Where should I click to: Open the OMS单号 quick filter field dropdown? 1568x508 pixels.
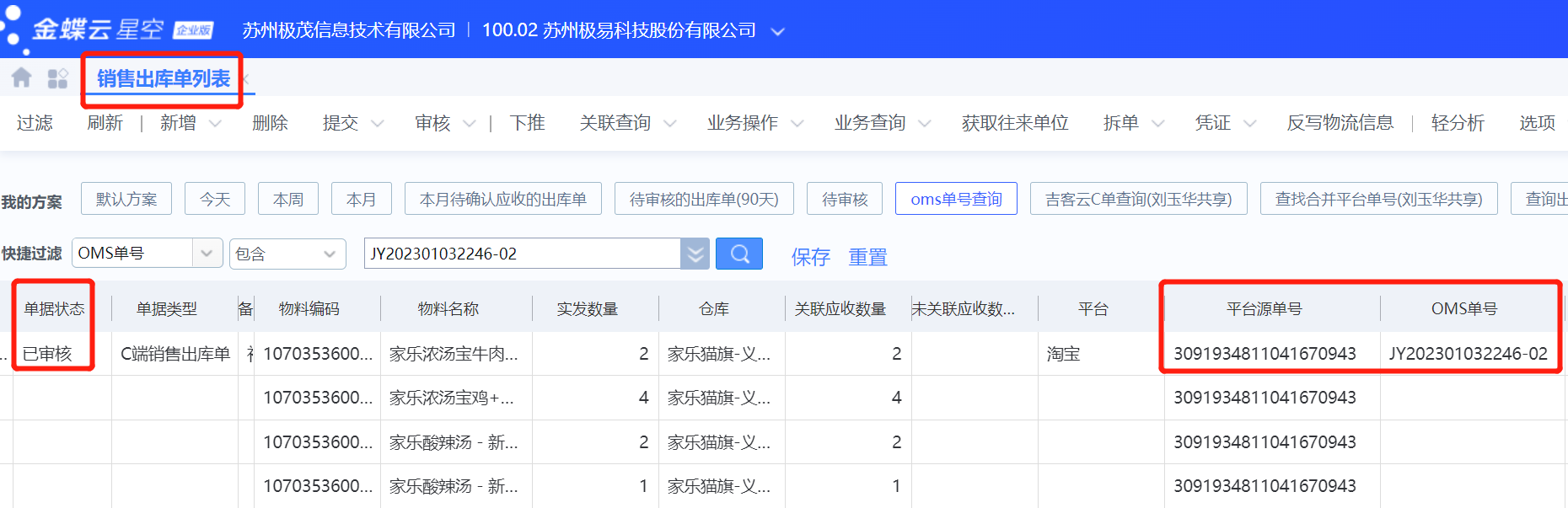coord(148,254)
